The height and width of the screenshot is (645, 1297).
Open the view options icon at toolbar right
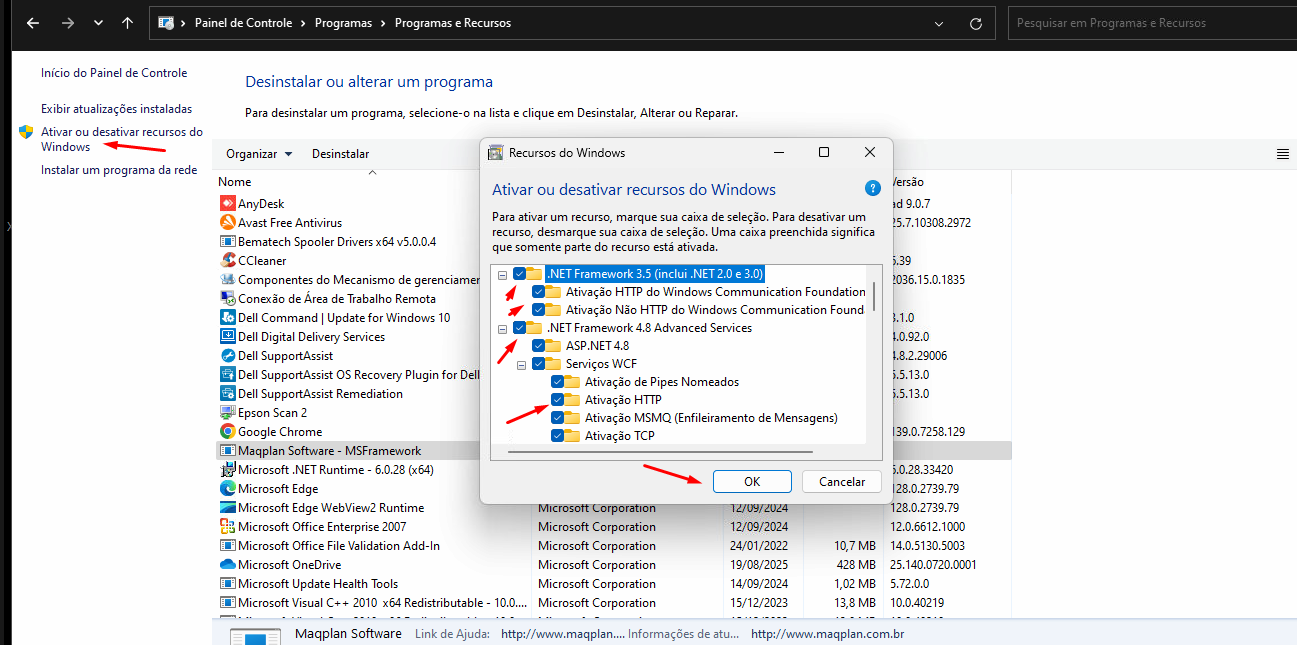tap(1283, 154)
